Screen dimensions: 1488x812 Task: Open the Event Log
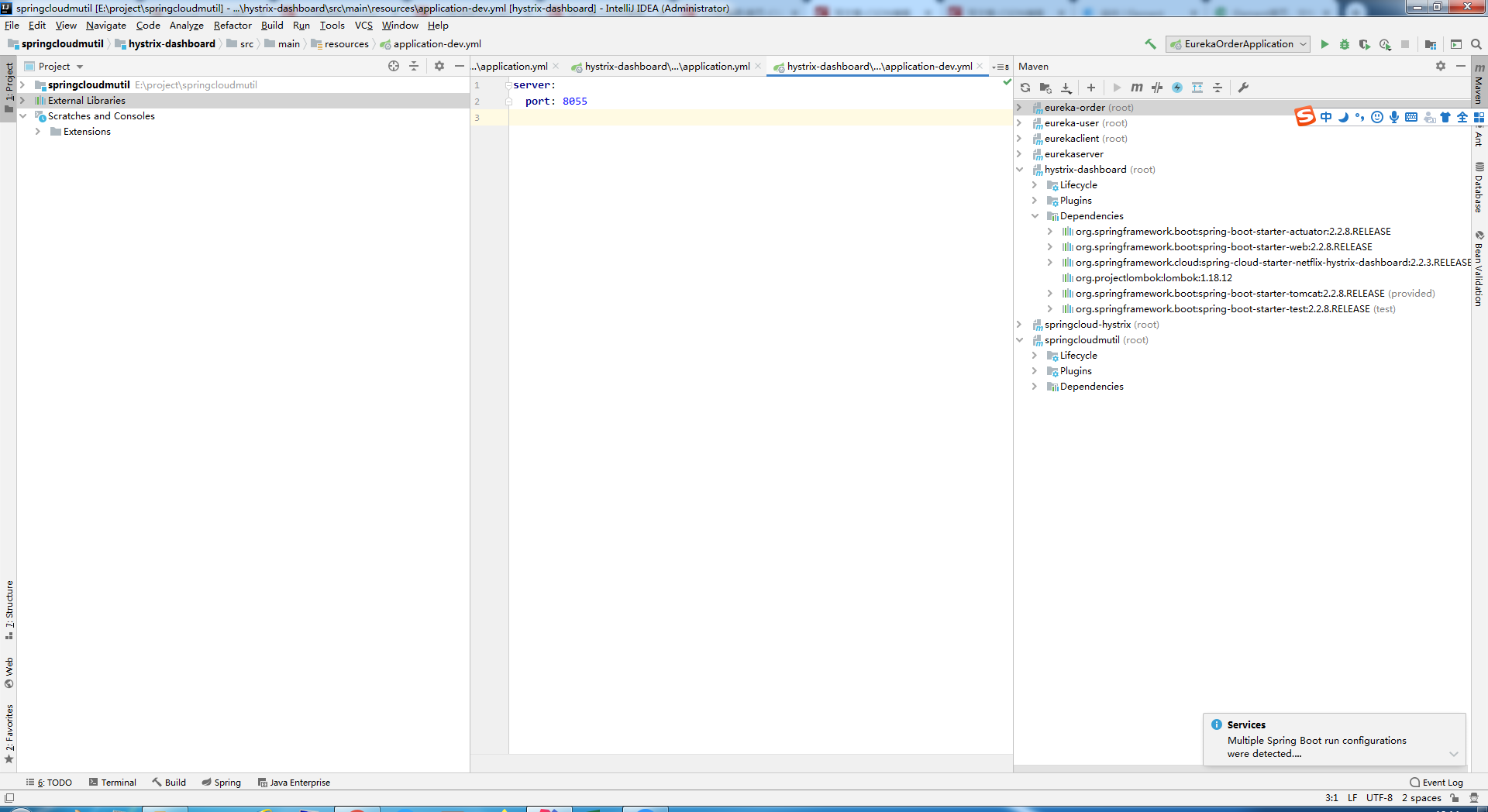point(1437,783)
